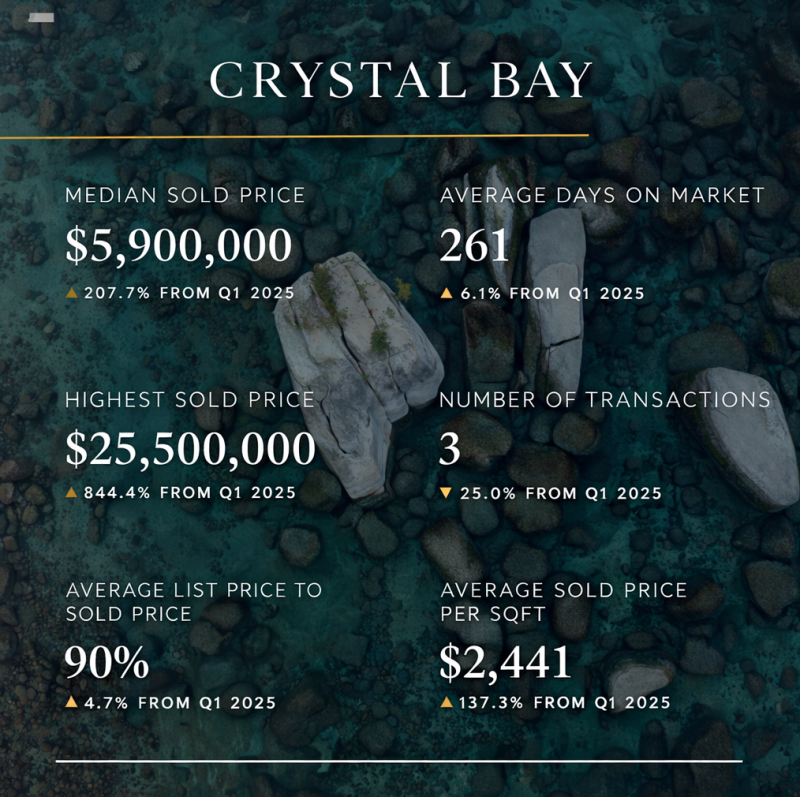This screenshot has height=797, width=800.
Task: Select the Highest Sold Price label
Action: (190, 400)
